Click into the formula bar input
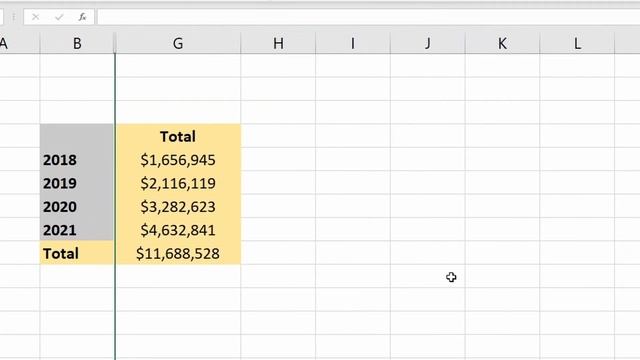This screenshot has height=360, width=640. coord(369,17)
